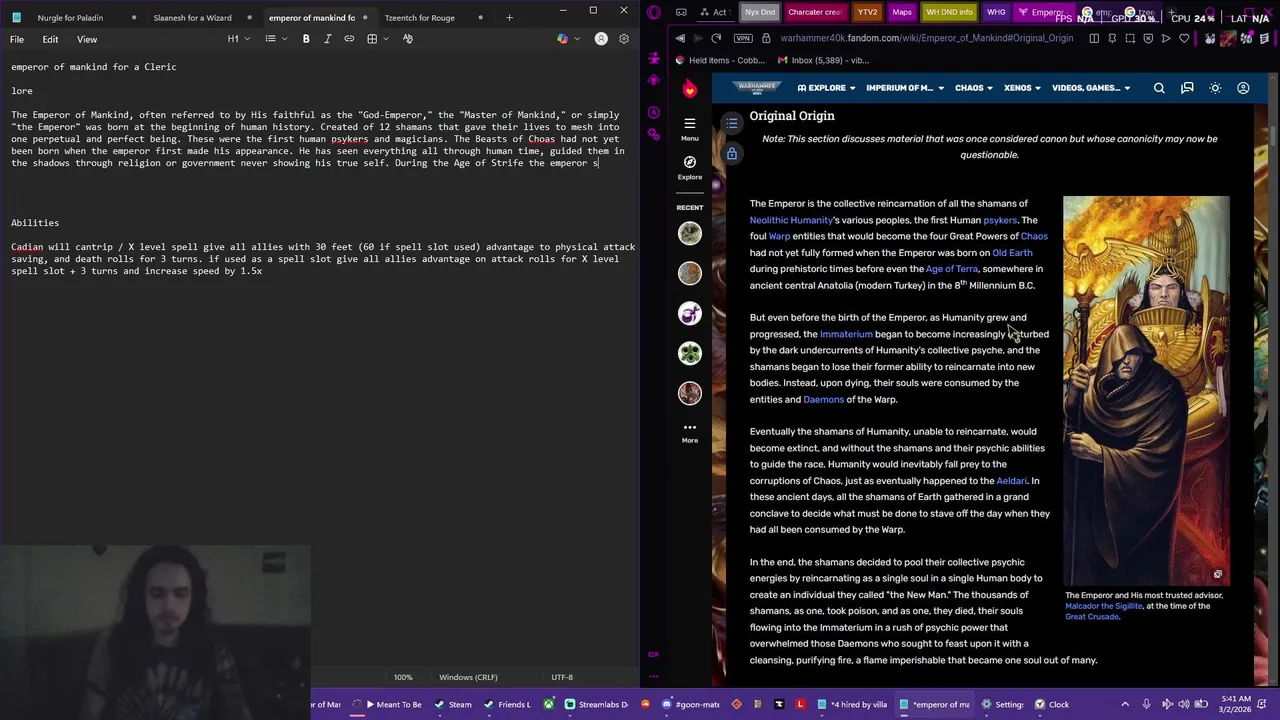Open wiki search magnifier icon

(x=1159, y=88)
